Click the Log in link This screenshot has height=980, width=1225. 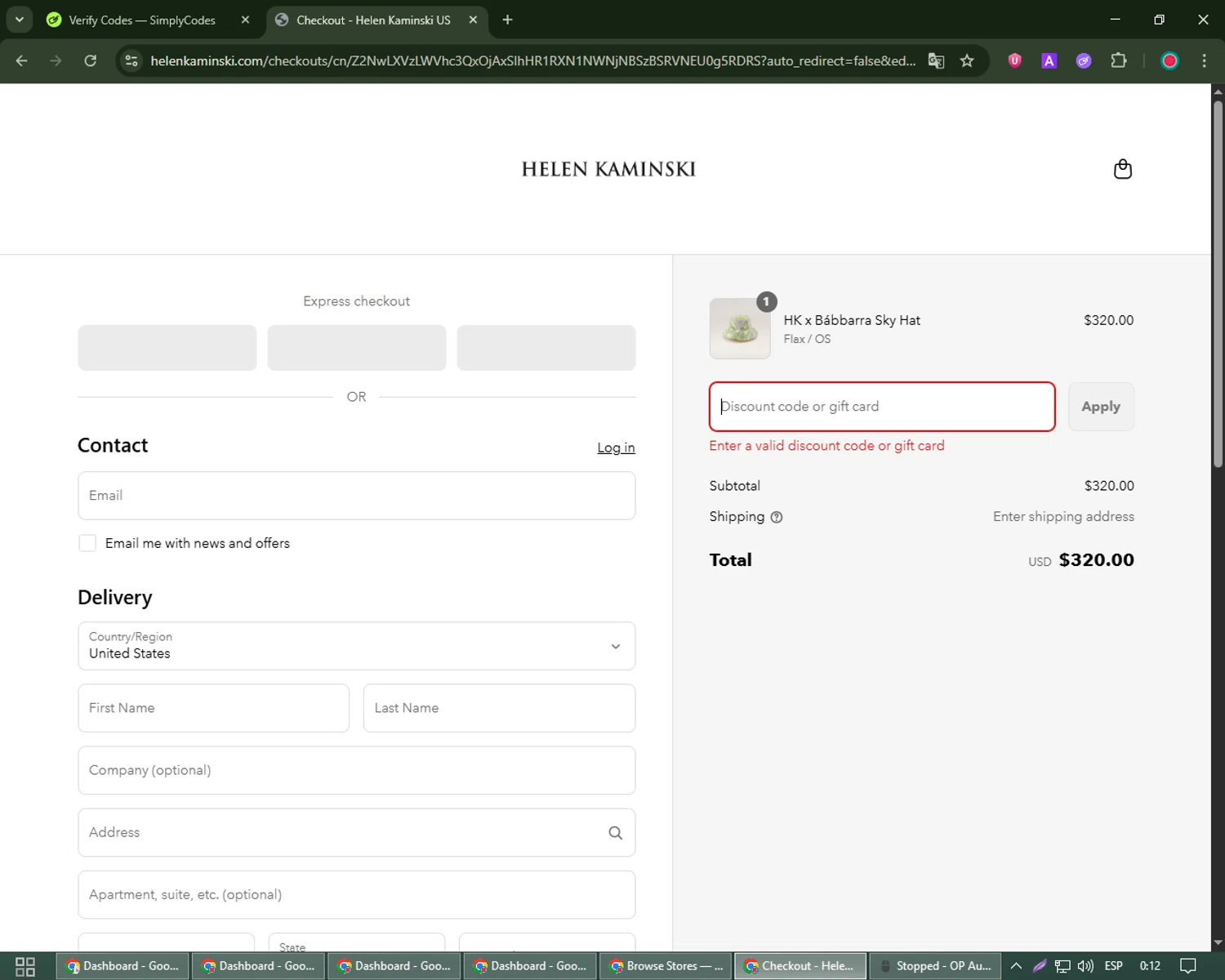tap(616, 448)
